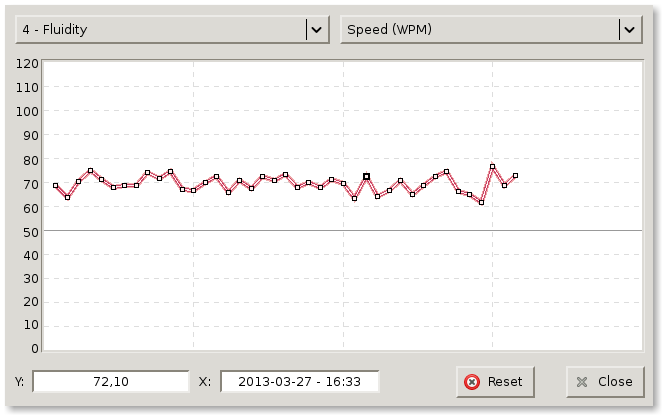This screenshot has width=662, height=415.
Task: Select the bold highlighted data point marker
Action: pos(366,176)
